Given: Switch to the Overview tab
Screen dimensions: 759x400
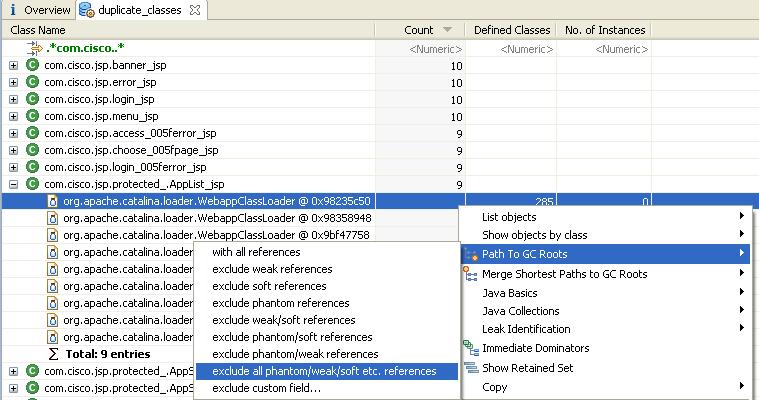Looking at the screenshot, I should [x=46, y=10].
